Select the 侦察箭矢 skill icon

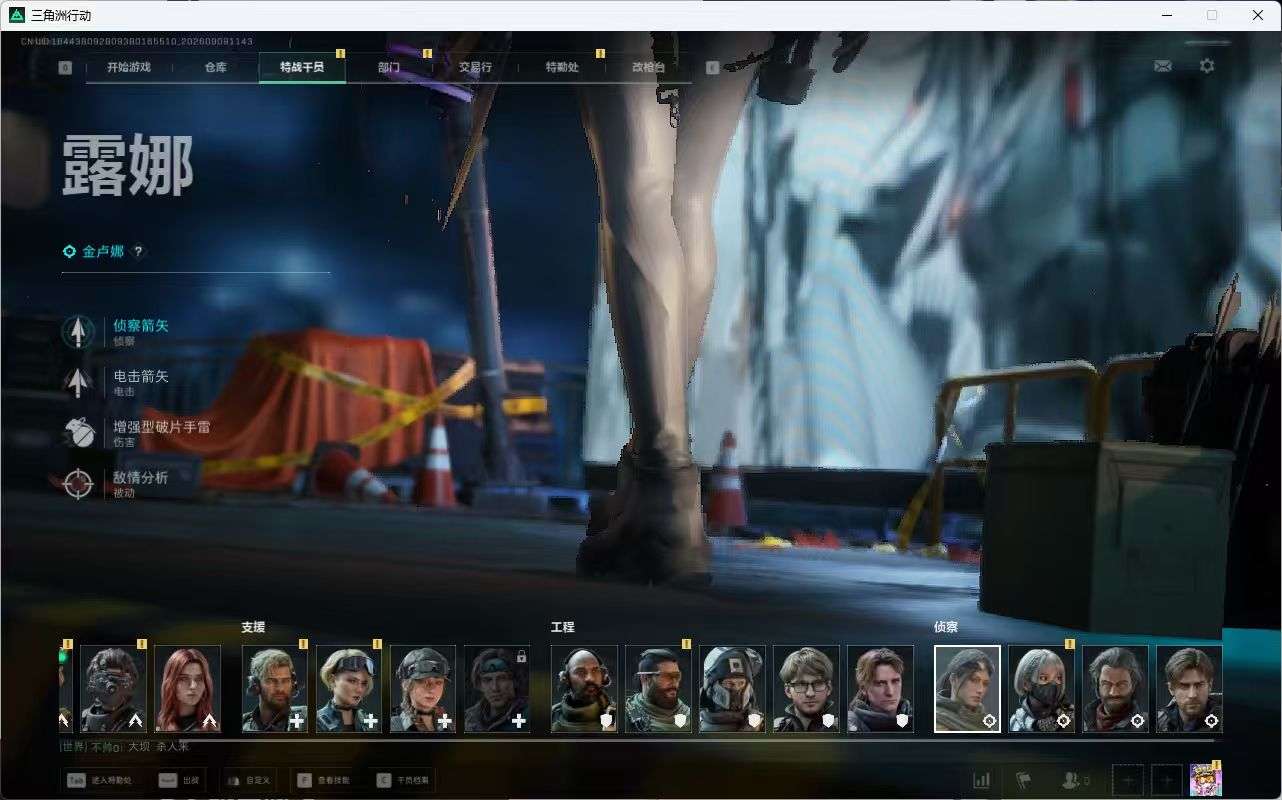(x=78, y=332)
